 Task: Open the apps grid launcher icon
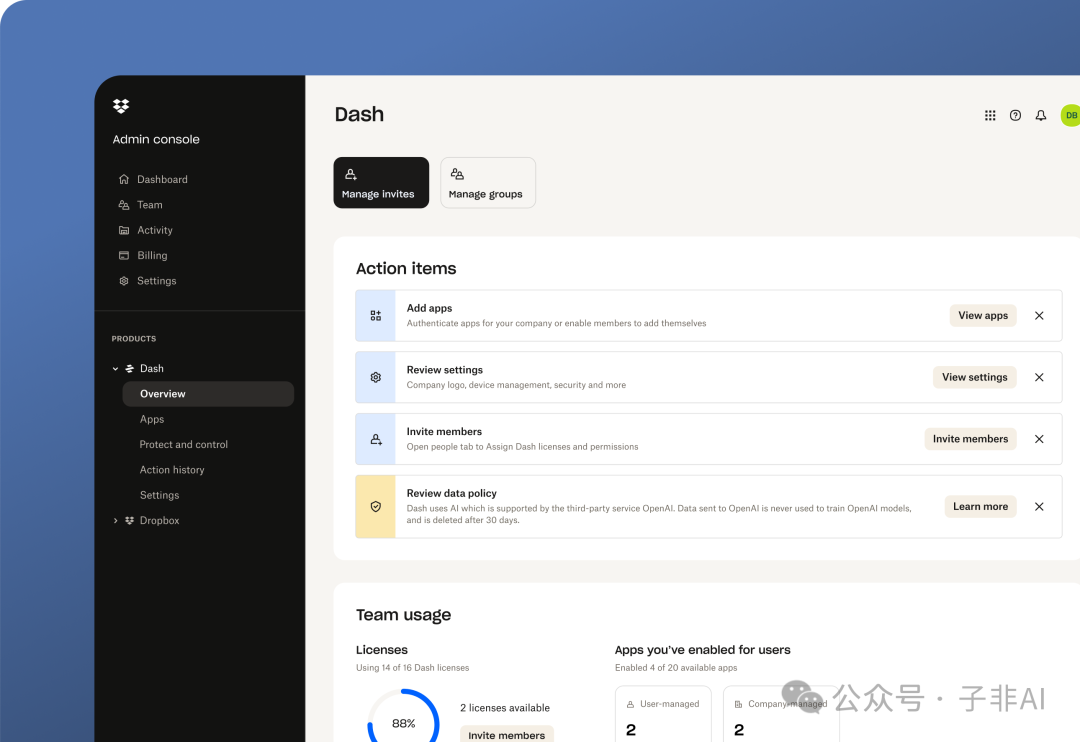point(990,116)
